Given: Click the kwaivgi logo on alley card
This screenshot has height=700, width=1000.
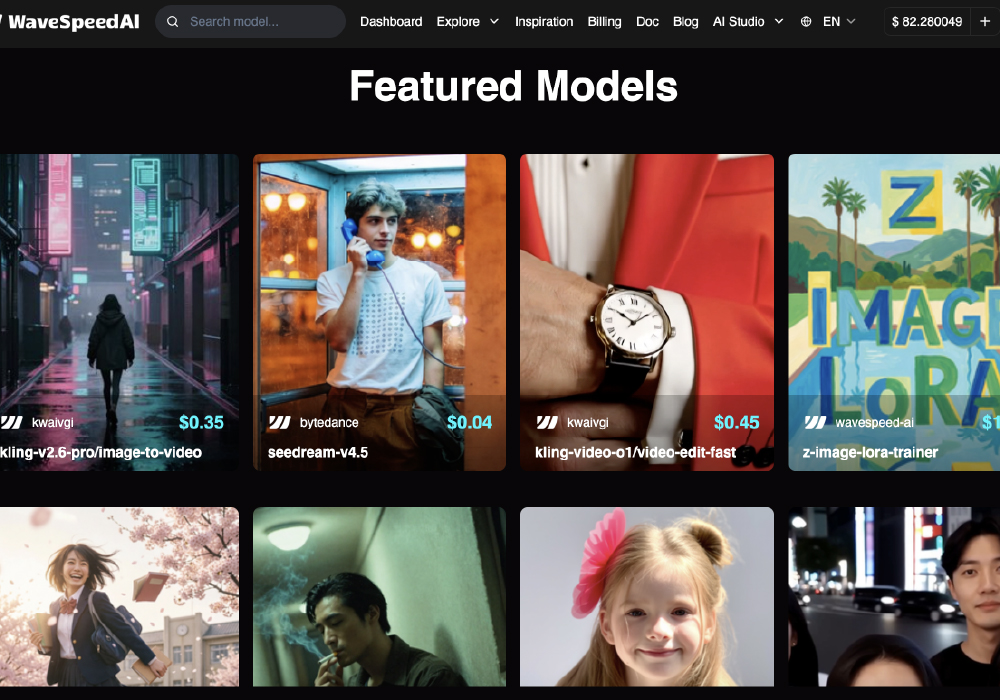Looking at the screenshot, I should [11, 423].
